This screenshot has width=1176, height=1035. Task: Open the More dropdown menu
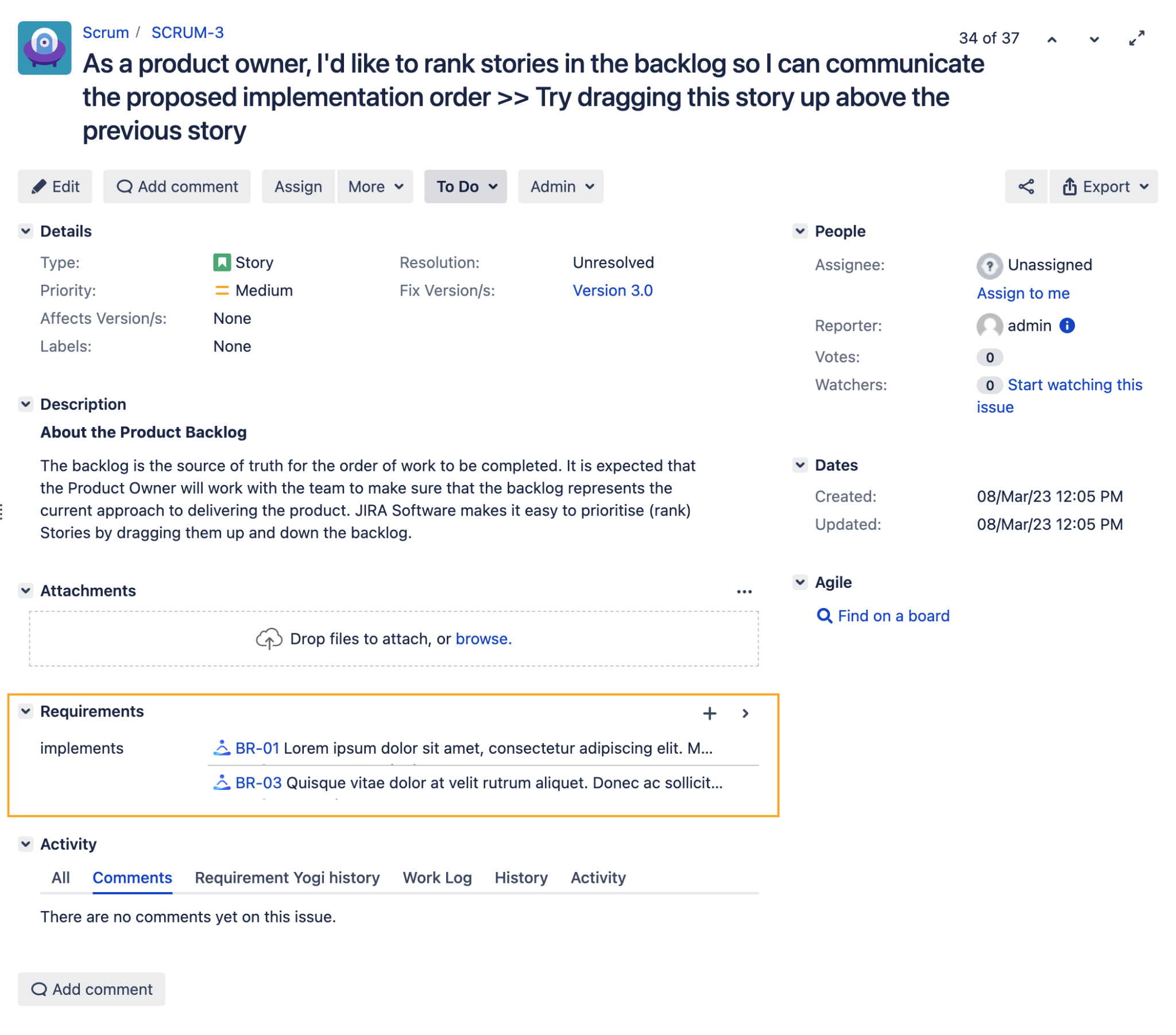(x=374, y=187)
